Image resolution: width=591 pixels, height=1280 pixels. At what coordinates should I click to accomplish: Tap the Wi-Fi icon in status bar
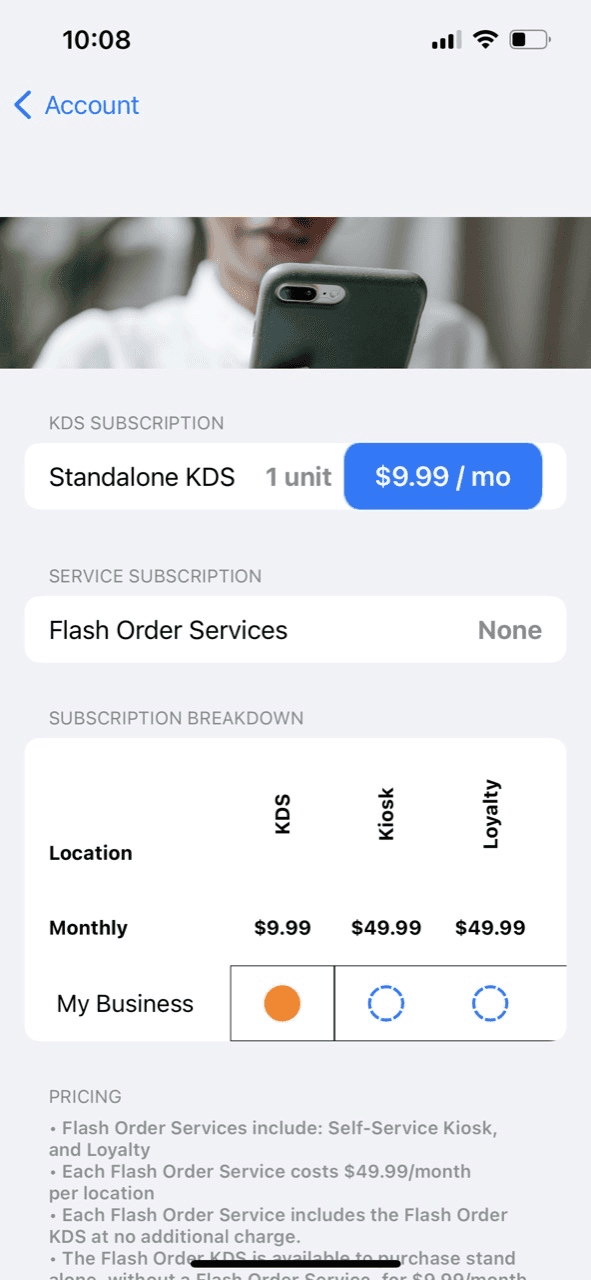(x=486, y=40)
